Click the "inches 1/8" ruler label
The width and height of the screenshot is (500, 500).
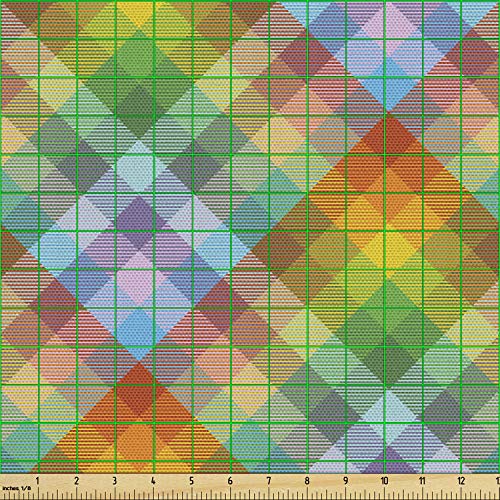coord(16,488)
